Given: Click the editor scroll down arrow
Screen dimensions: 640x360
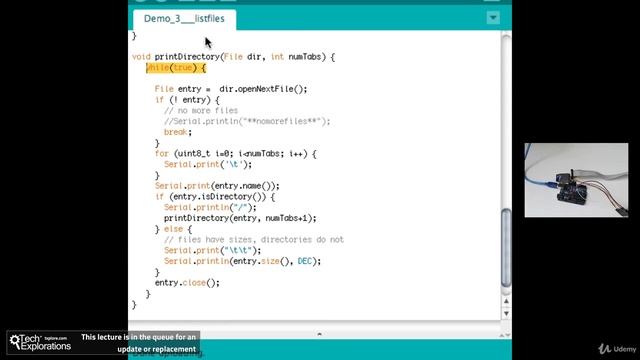Looking at the screenshot, I should tap(506, 313).
